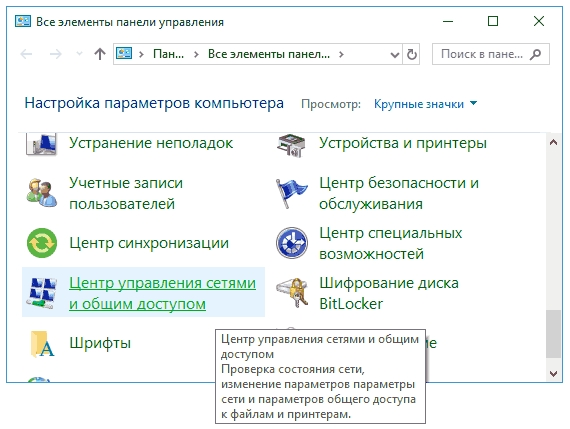
Task: Click the refresh button beside address bar
Action: point(412,55)
